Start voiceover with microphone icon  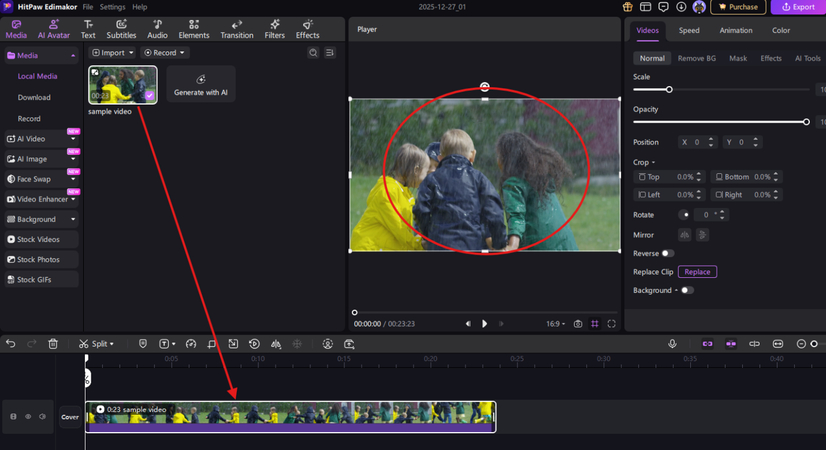click(x=672, y=344)
